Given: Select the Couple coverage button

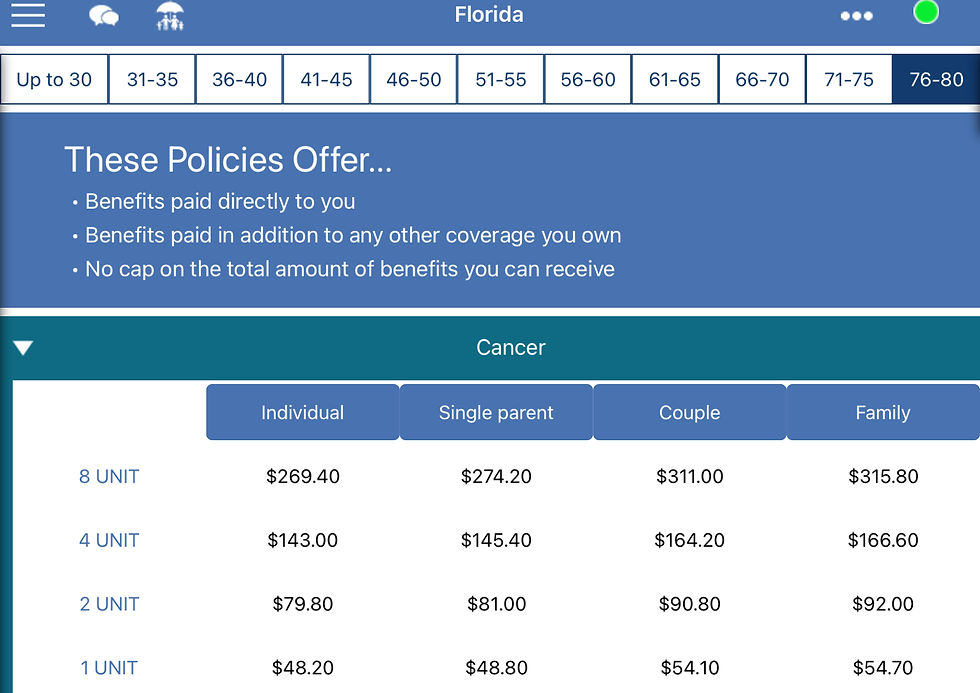Looking at the screenshot, I should (x=690, y=412).
